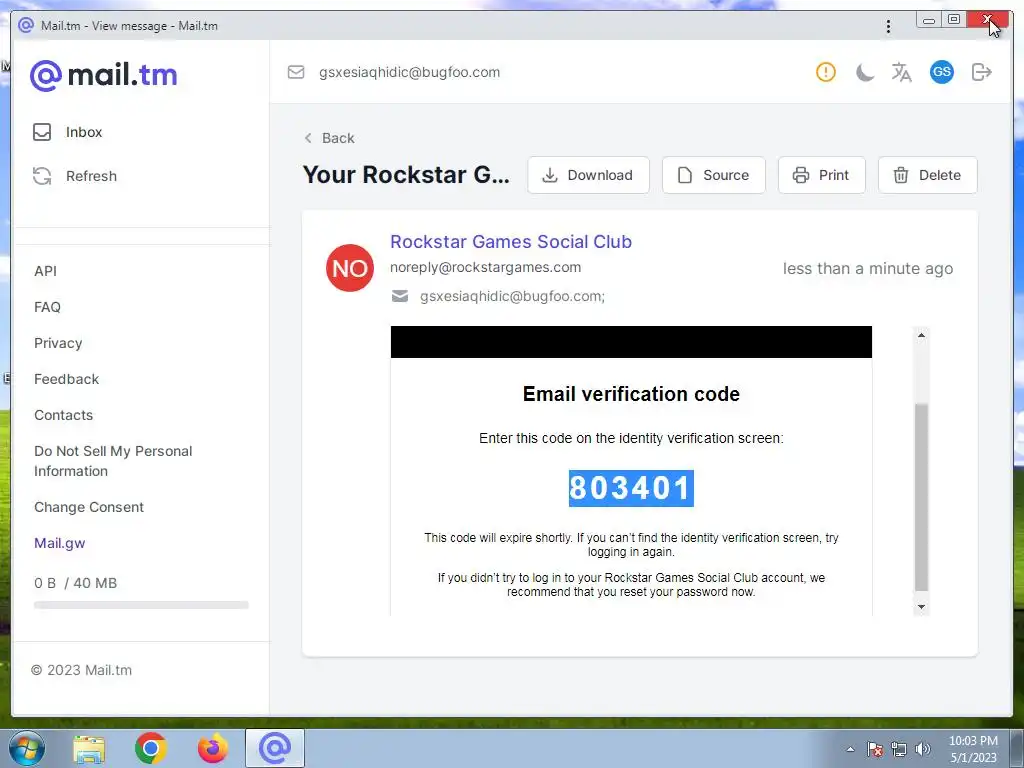The width and height of the screenshot is (1024, 768).
Task: Open the network tray icon
Action: [x=899, y=749]
